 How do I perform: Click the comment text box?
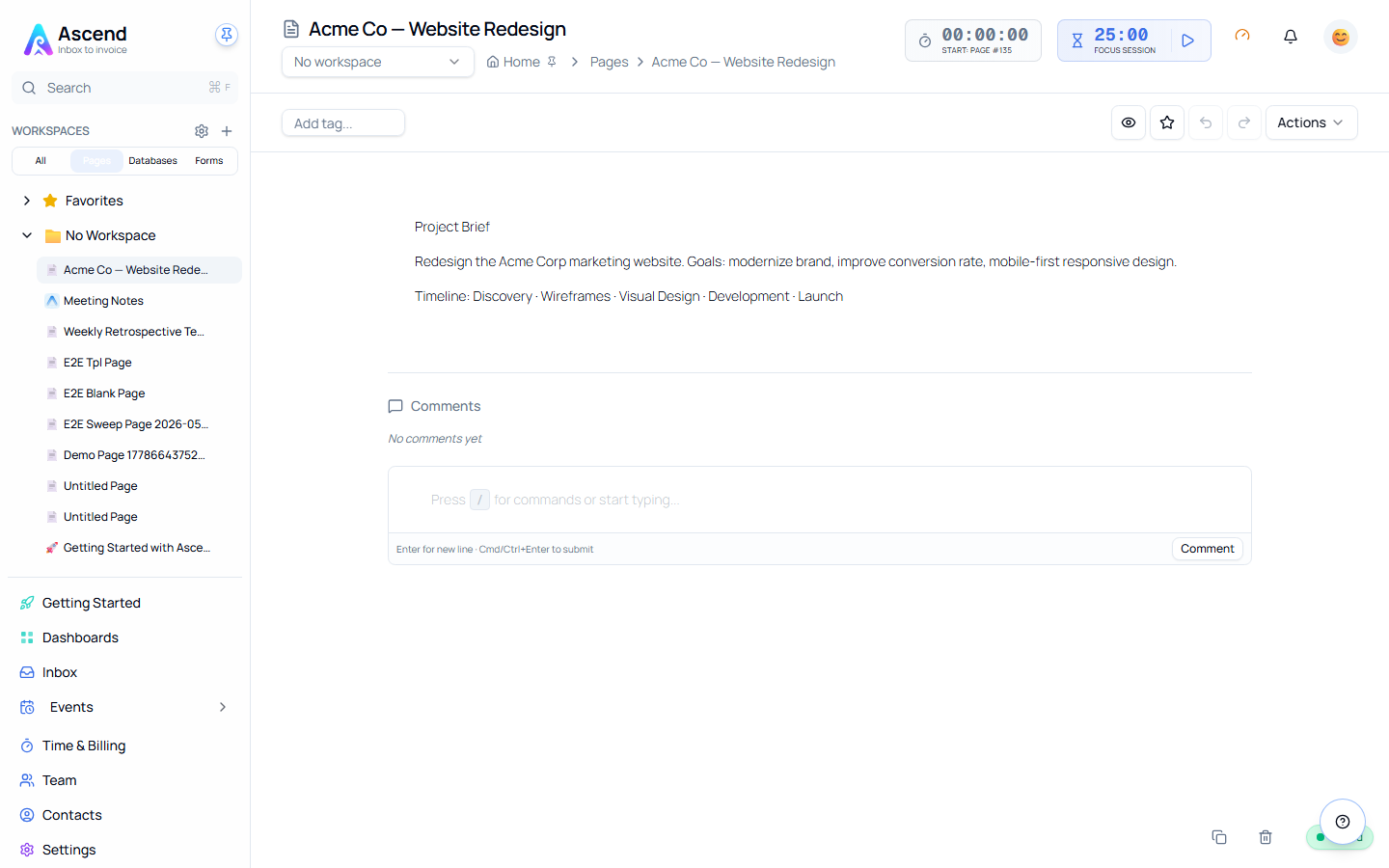[x=820, y=500]
